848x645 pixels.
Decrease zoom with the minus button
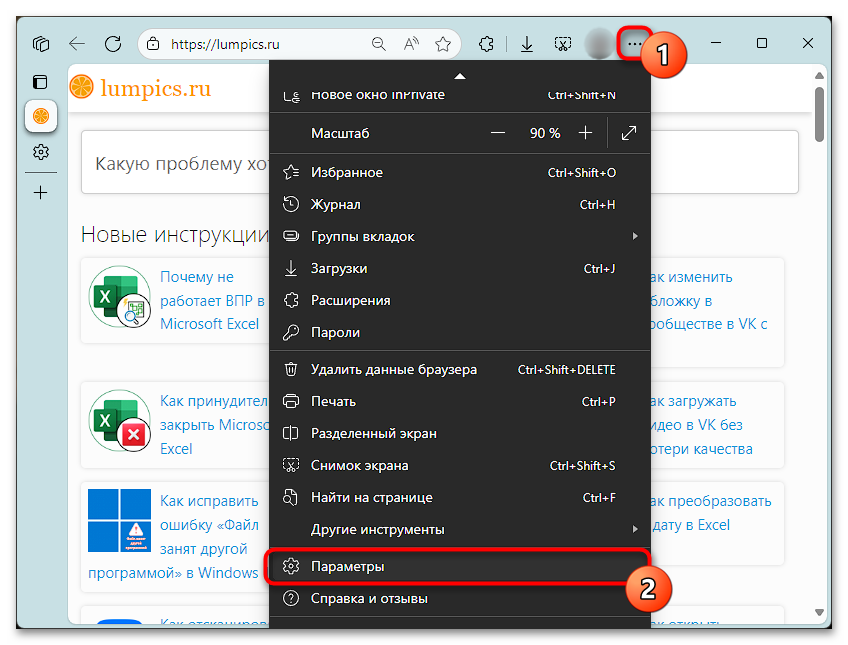click(x=498, y=133)
